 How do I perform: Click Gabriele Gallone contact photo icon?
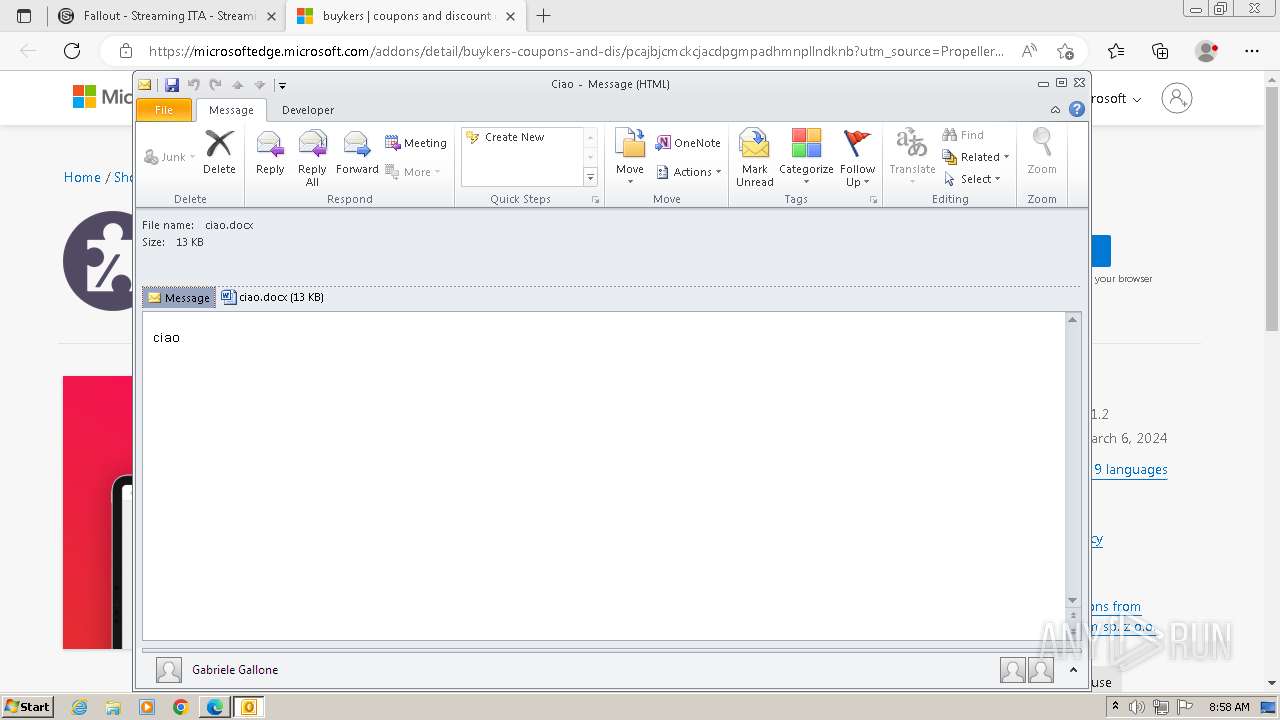coord(169,670)
